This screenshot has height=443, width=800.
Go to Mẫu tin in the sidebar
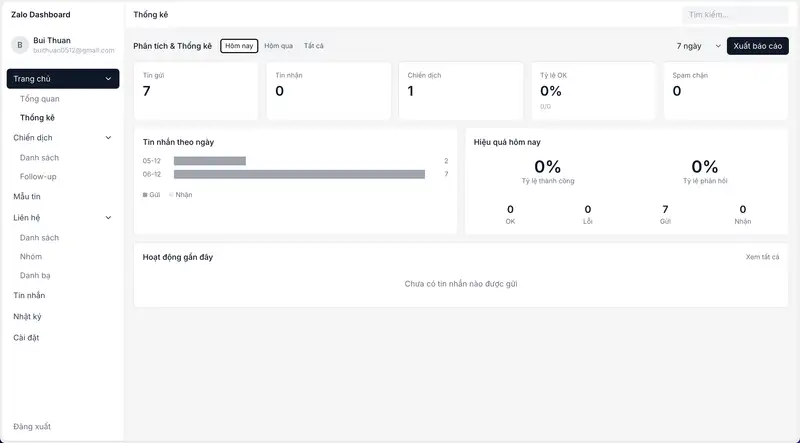(x=27, y=197)
